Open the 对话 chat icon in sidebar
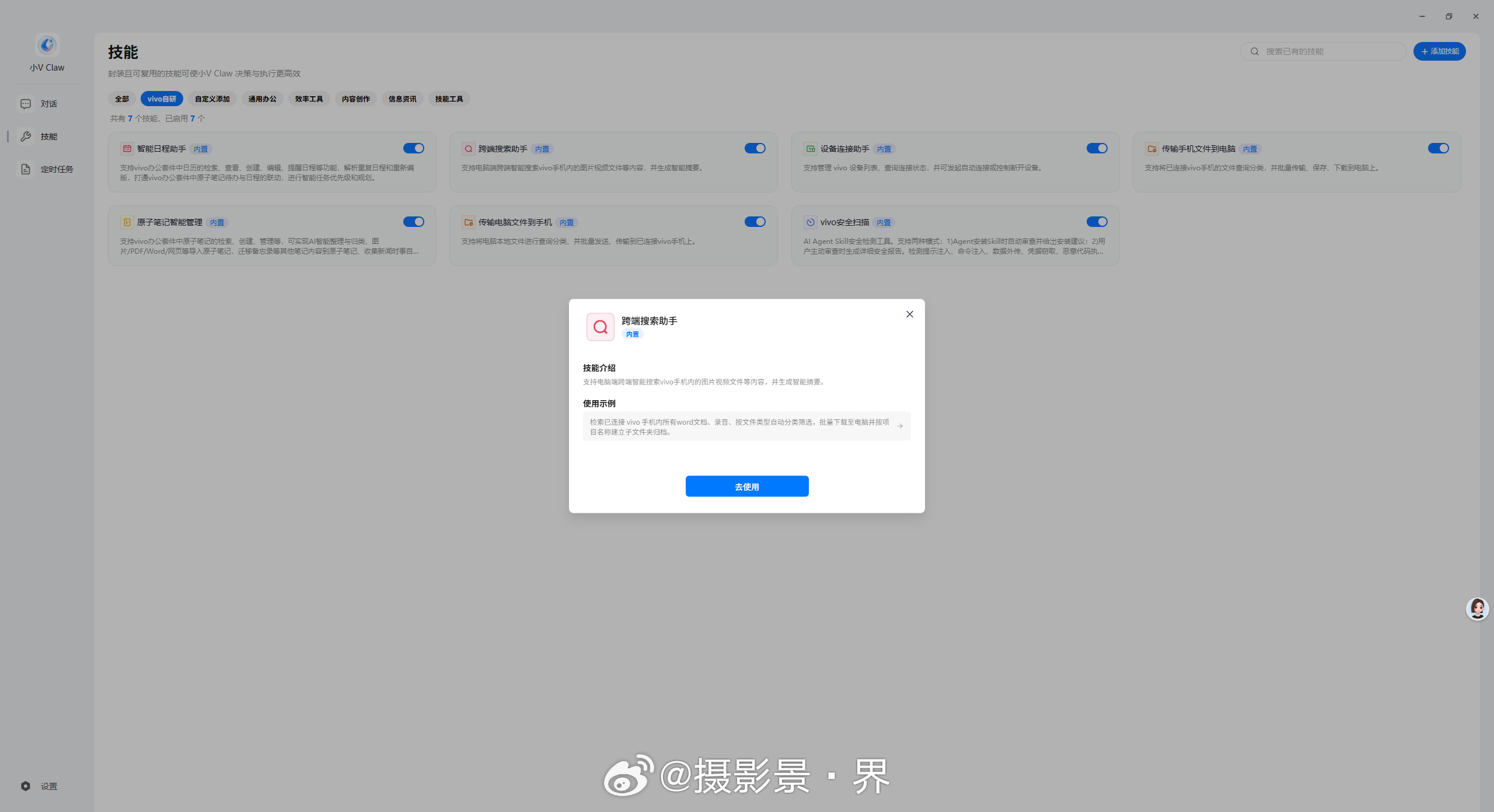 (26, 104)
